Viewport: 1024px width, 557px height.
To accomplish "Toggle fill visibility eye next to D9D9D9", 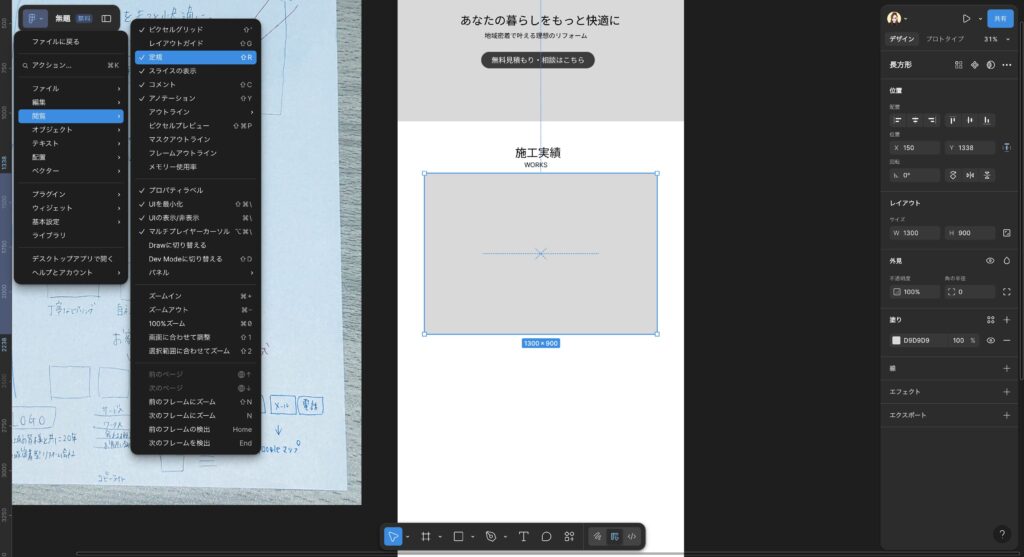I will pyautogui.click(x=990, y=340).
